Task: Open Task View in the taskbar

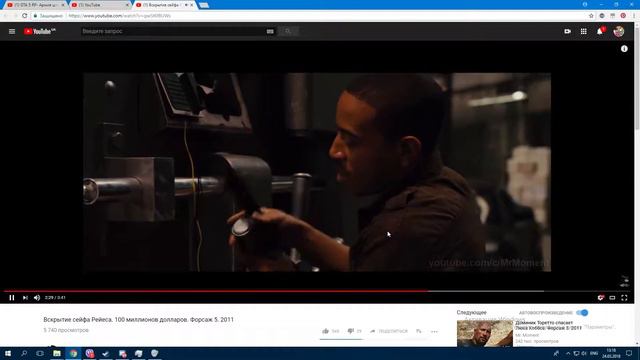Action: click(x=40, y=353)
